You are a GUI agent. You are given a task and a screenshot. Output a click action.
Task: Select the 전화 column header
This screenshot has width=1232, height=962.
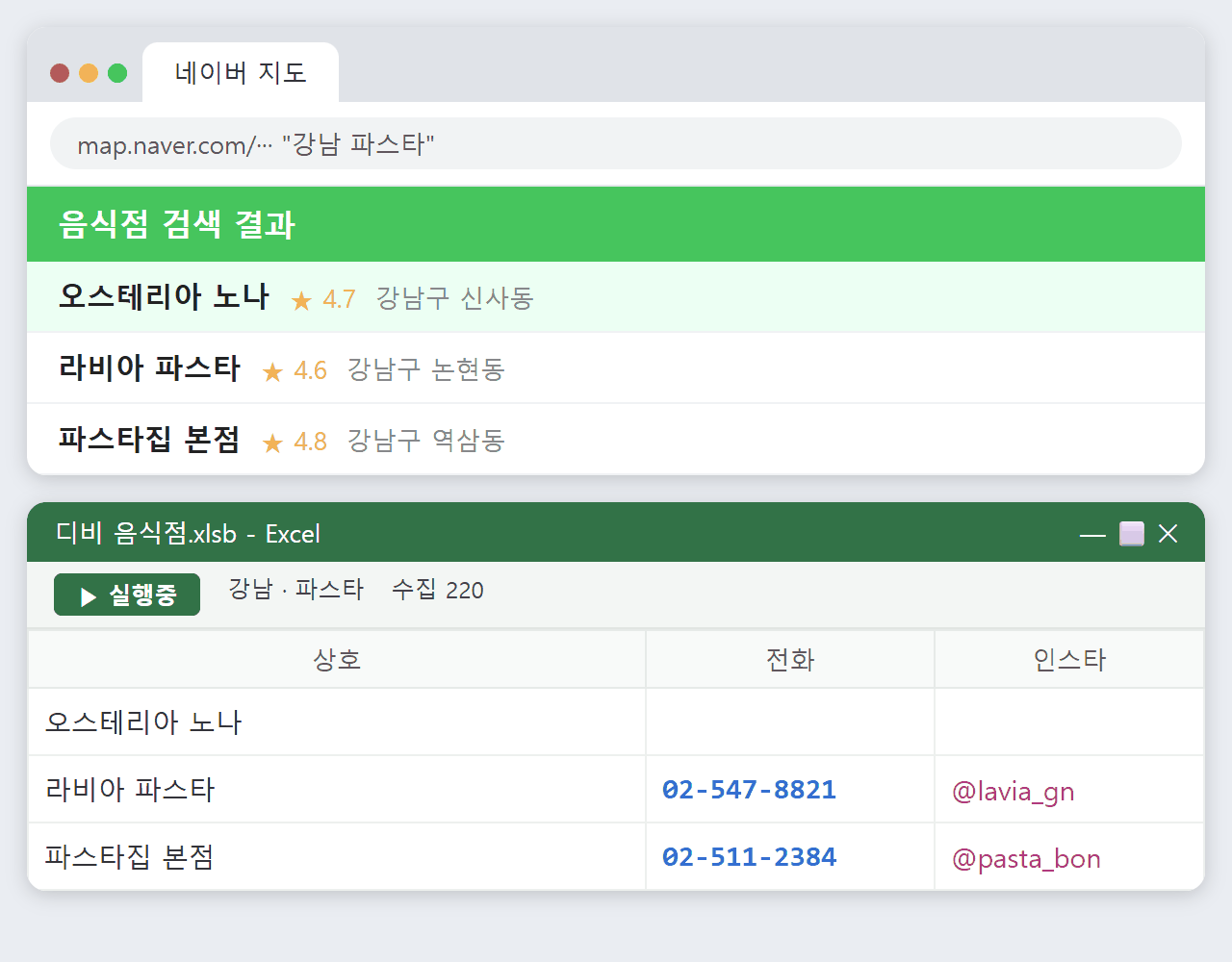click(x=790, y=659)
